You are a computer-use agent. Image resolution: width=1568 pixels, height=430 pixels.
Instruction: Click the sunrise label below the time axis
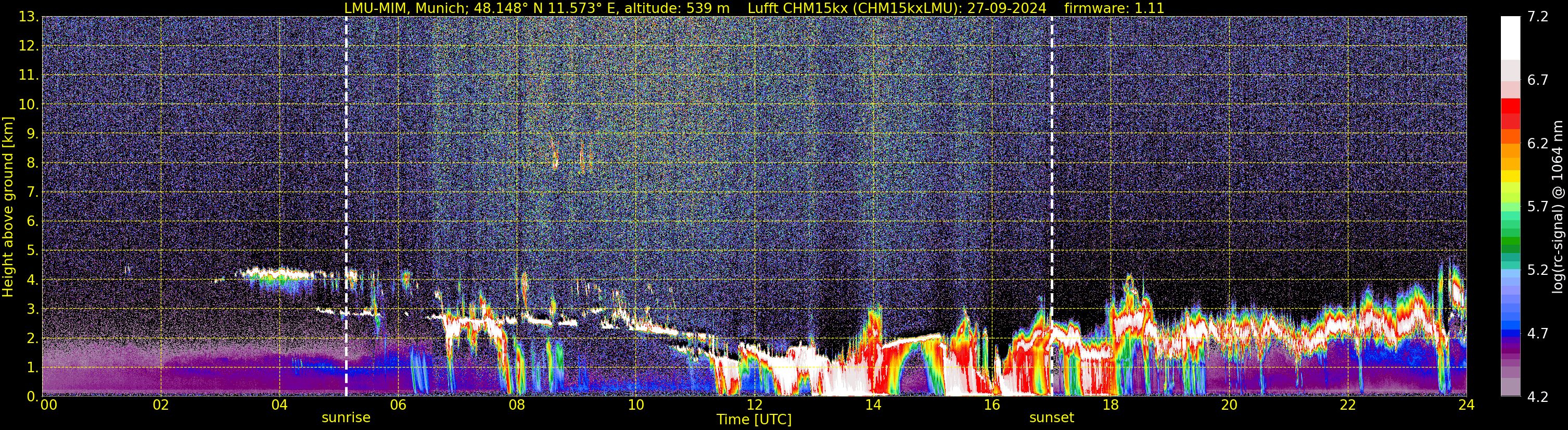click(x=346, y=418)
